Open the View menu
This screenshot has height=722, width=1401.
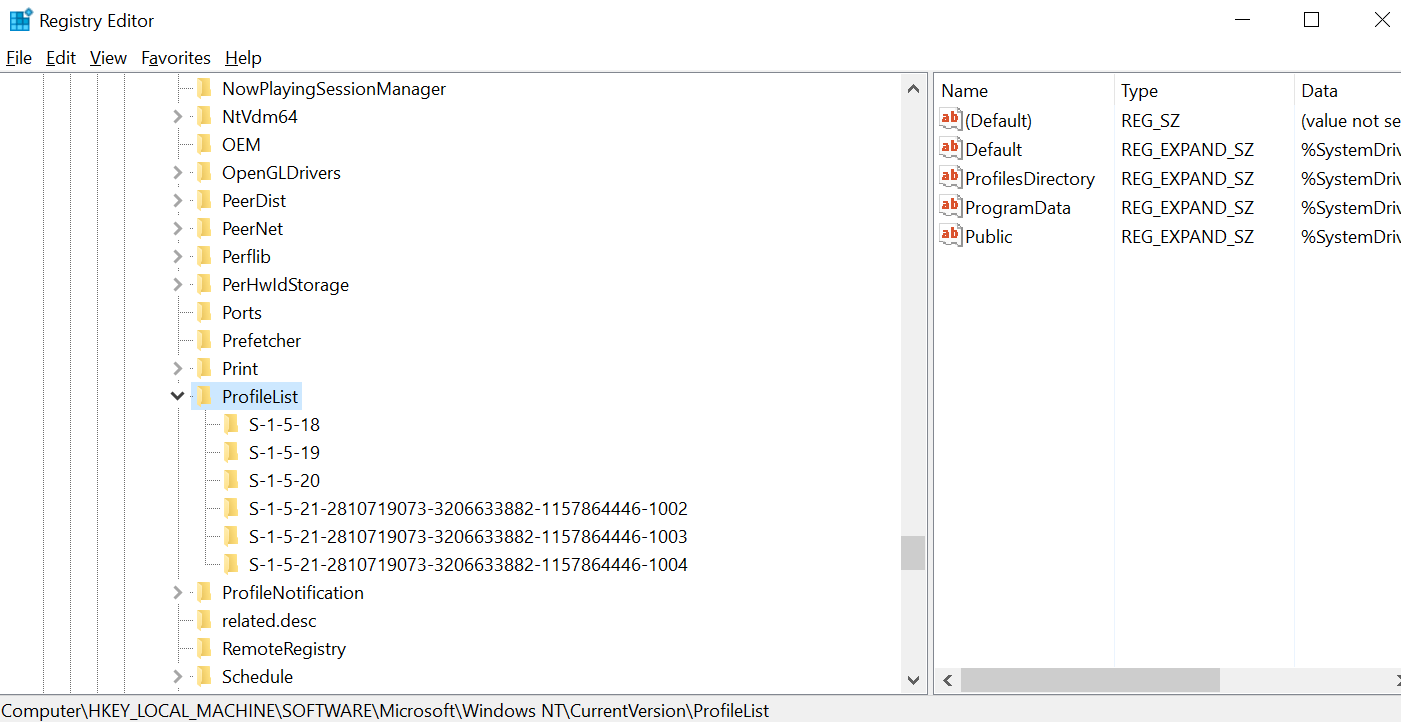(x=108, y=58)
